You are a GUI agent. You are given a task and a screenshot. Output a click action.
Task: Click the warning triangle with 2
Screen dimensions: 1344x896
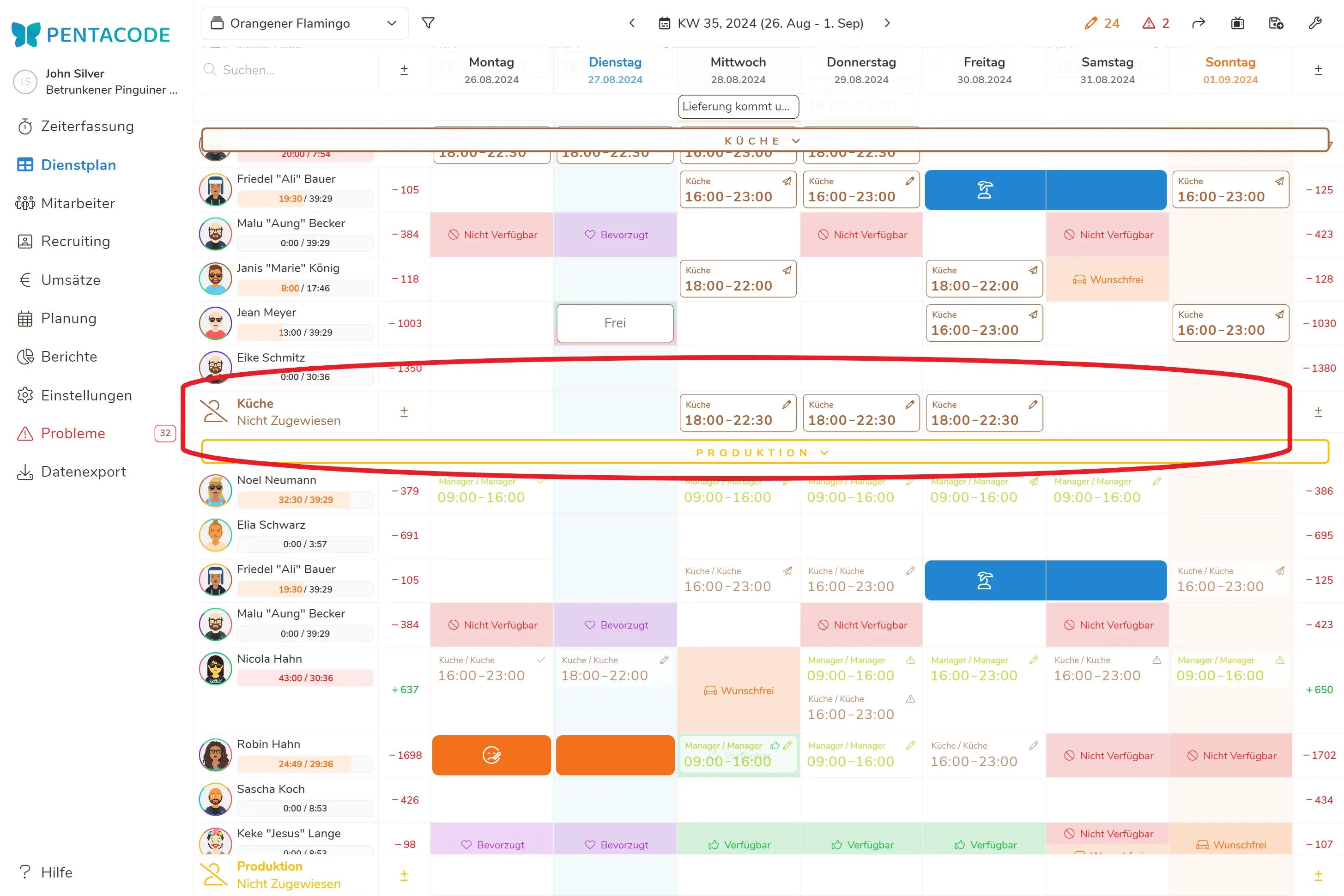tap(1156, 23)
